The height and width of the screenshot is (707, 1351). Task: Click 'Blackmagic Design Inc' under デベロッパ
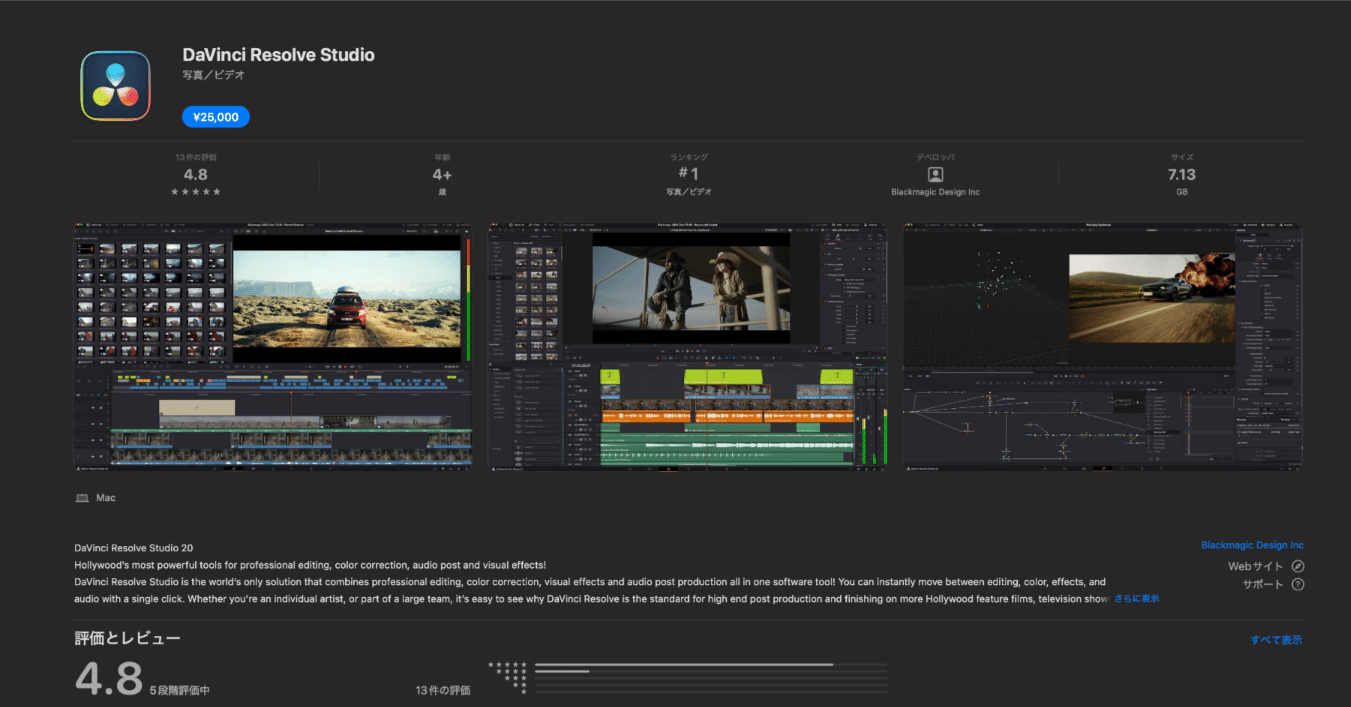point(935,192)
